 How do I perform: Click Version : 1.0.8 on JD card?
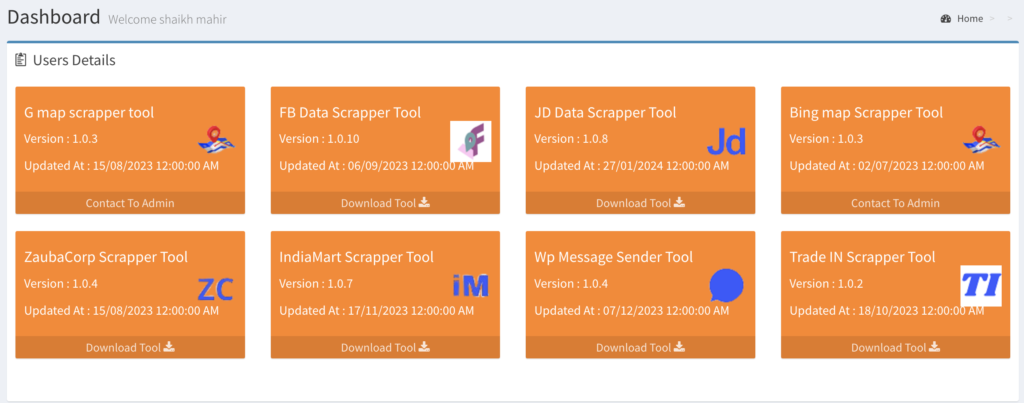click(571, 139)
